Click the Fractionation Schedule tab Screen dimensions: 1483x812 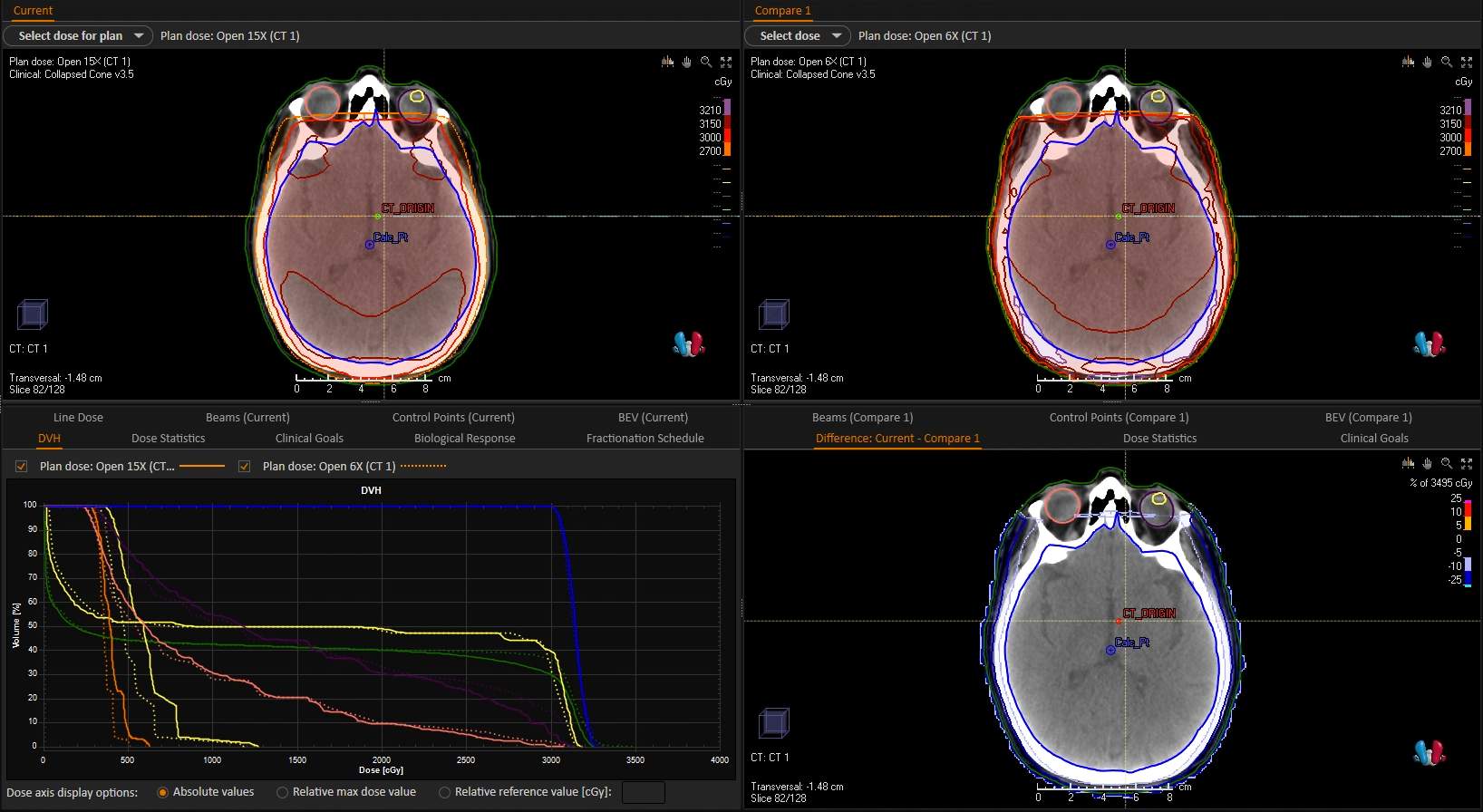pos(645,438)
